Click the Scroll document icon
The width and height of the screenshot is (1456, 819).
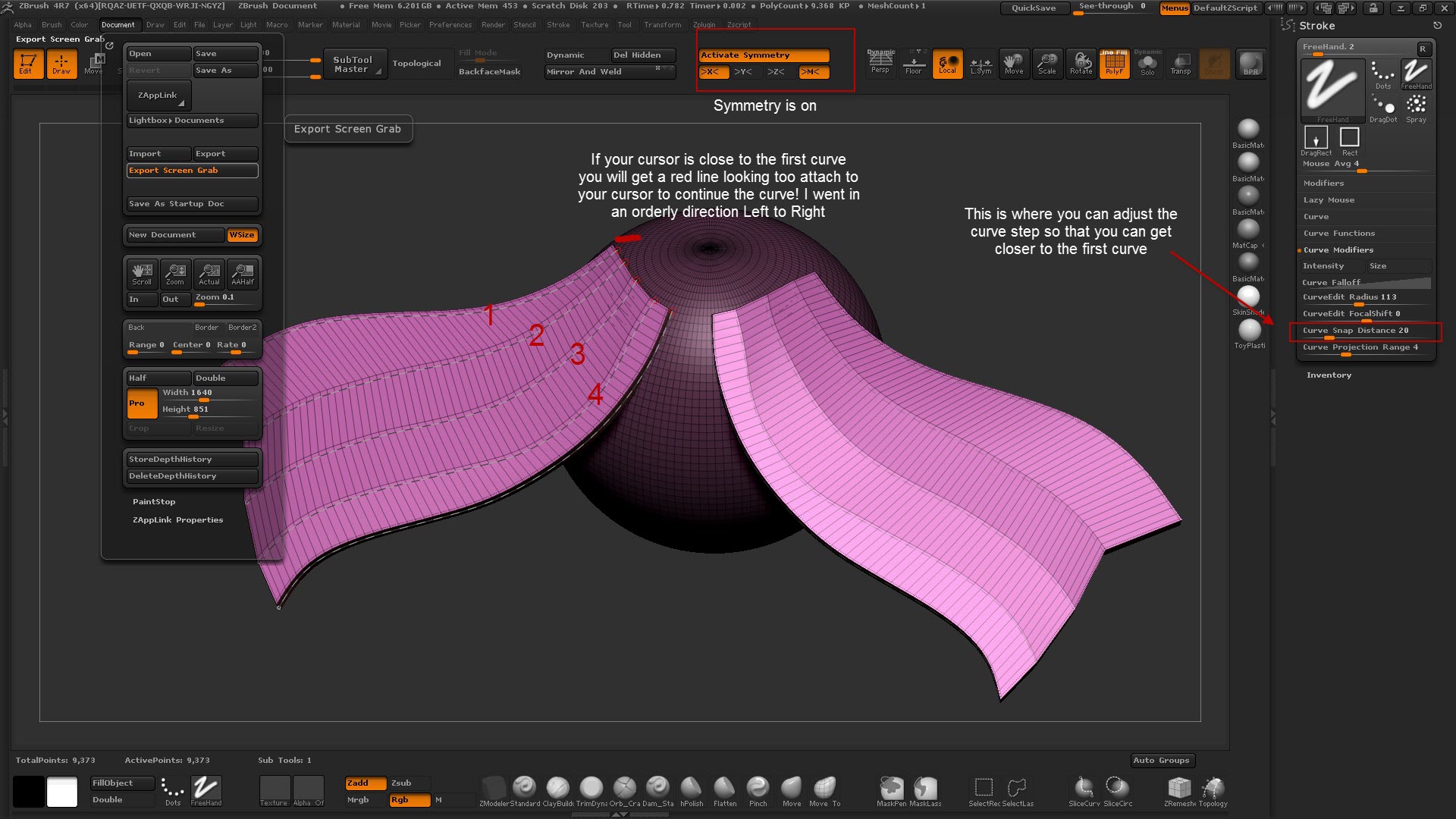[x=142, y=274]
